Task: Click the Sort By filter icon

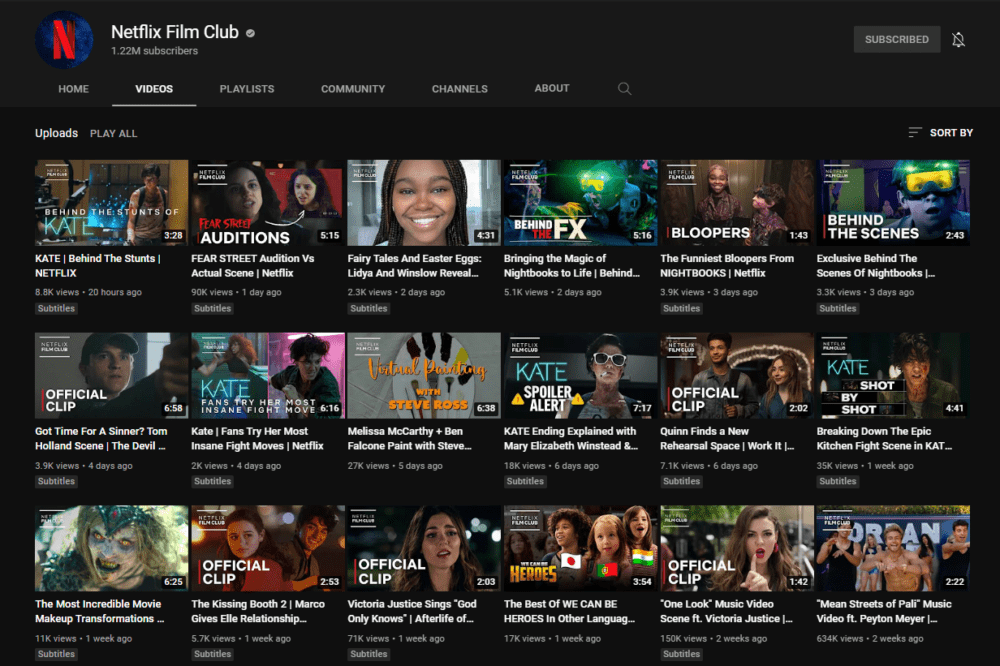Action: [x=913, y=131]
